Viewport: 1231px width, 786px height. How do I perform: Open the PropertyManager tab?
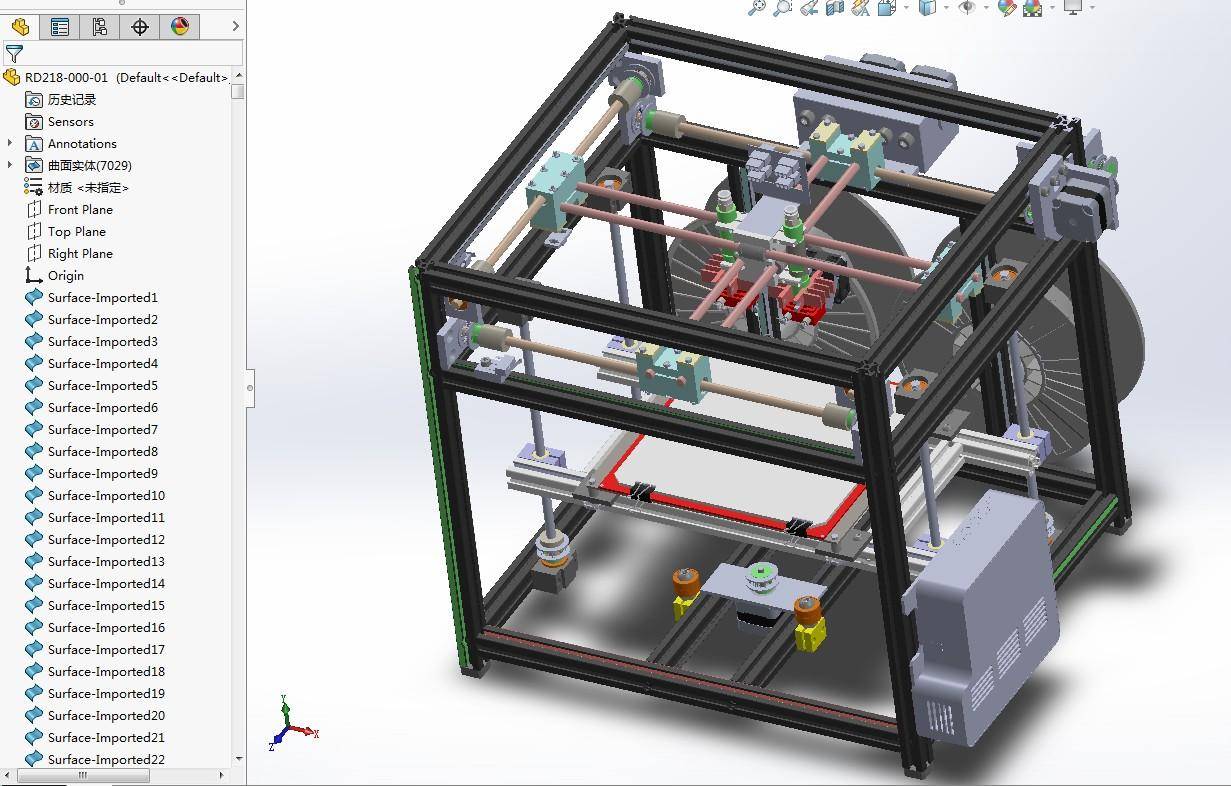click(60, 27)
